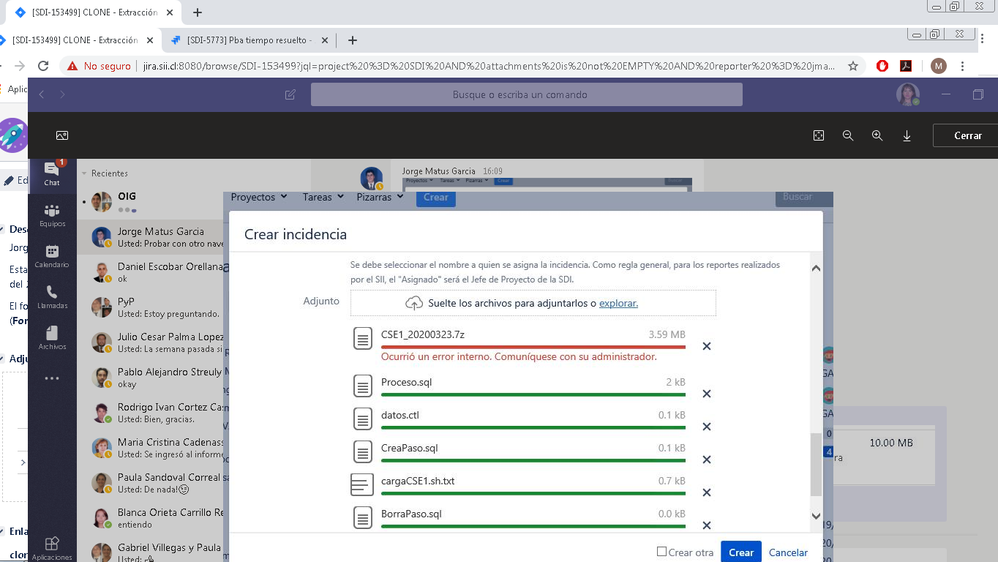Open the OIG chat
This screenshot has height=562, width=998.
pyautogui.click(x=151, y=202)
